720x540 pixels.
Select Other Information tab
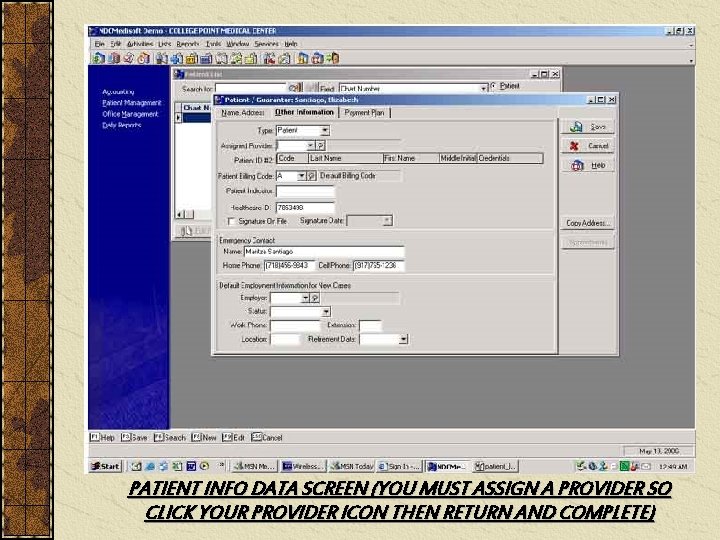click(304, 112)
